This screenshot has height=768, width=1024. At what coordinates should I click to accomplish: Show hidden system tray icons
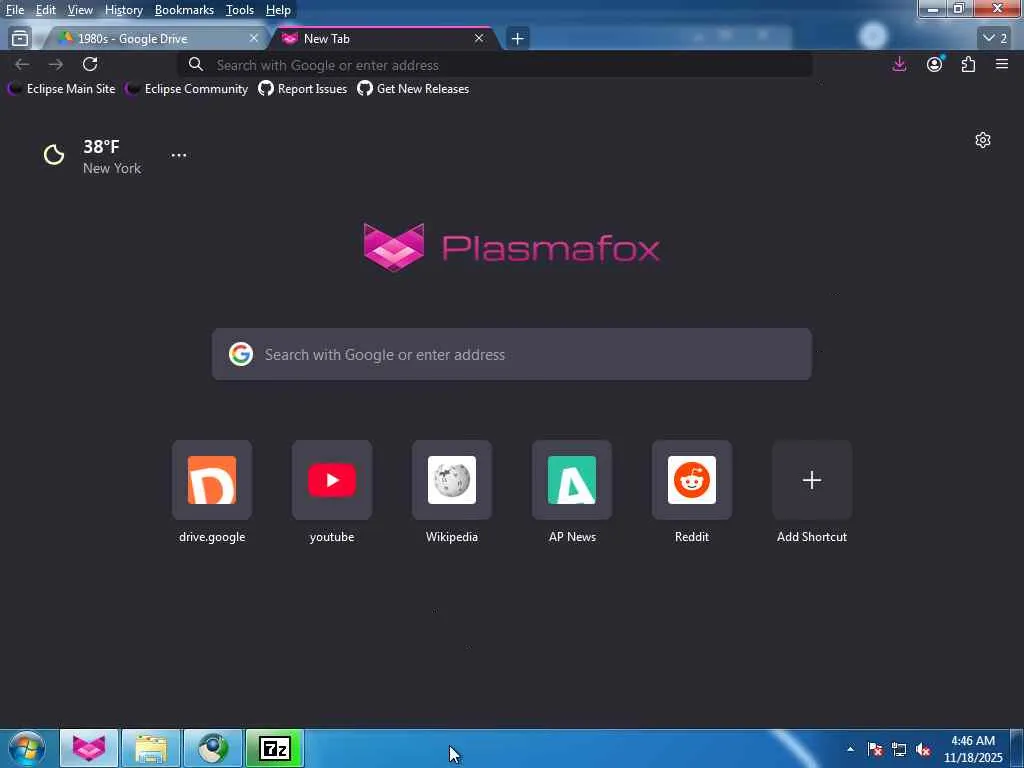[850, 749]
